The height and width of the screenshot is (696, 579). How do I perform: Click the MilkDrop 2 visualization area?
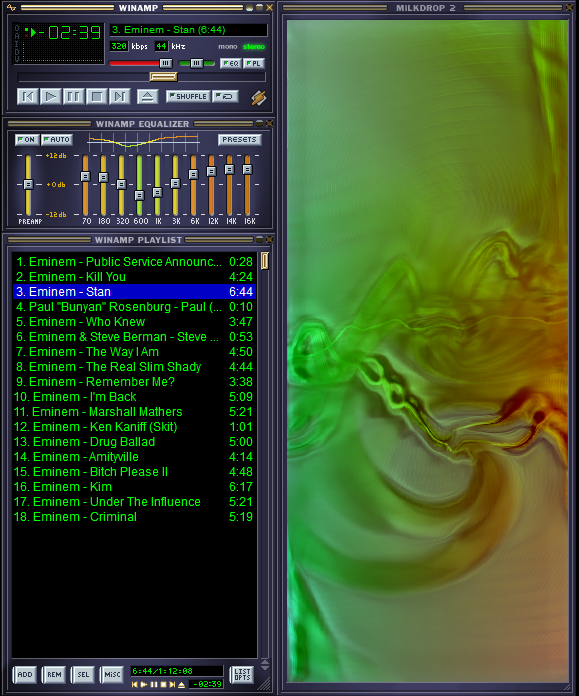(427, 351)
